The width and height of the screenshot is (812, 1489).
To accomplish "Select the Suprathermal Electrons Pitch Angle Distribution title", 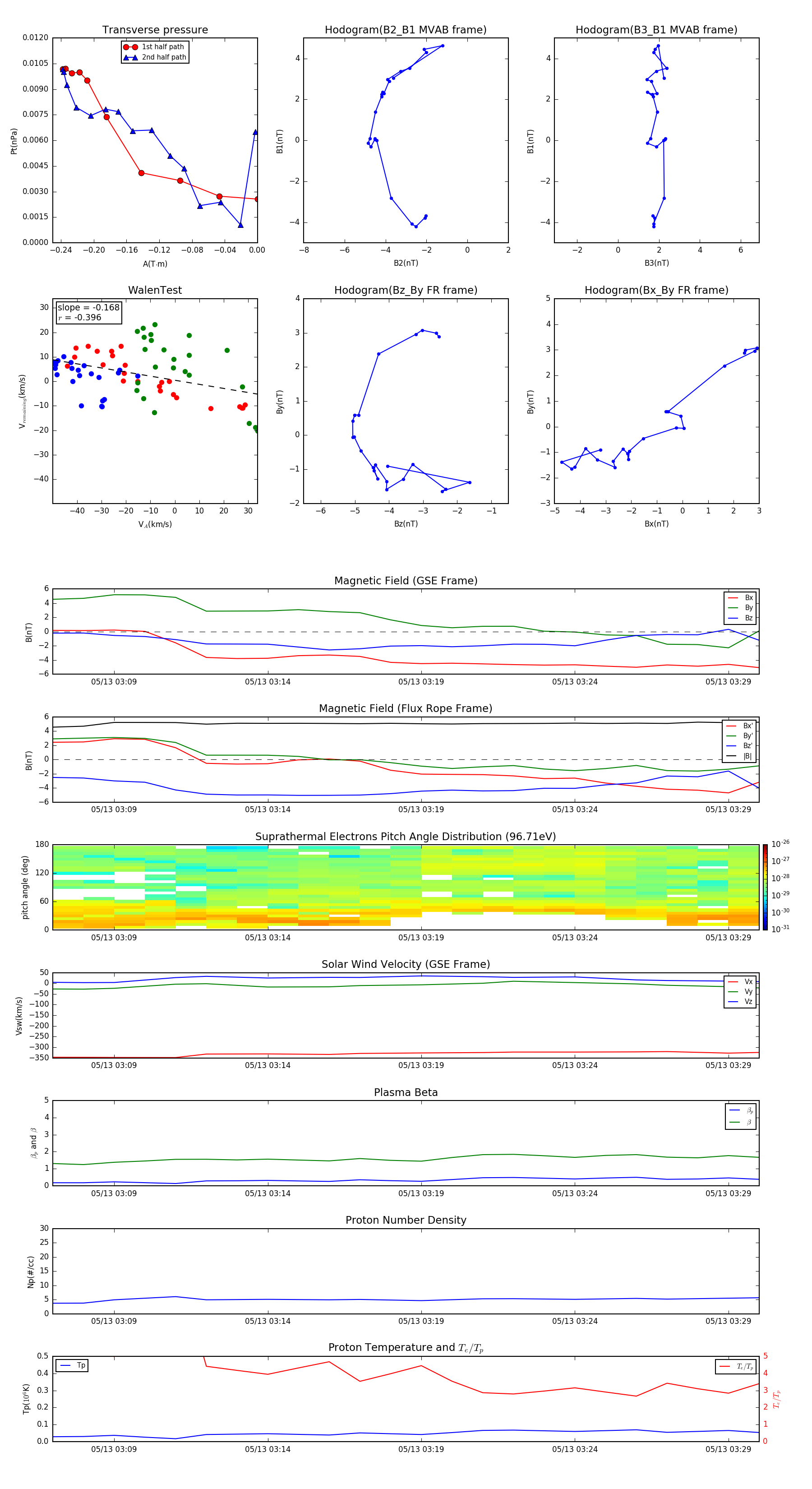I will click(406, 837).
